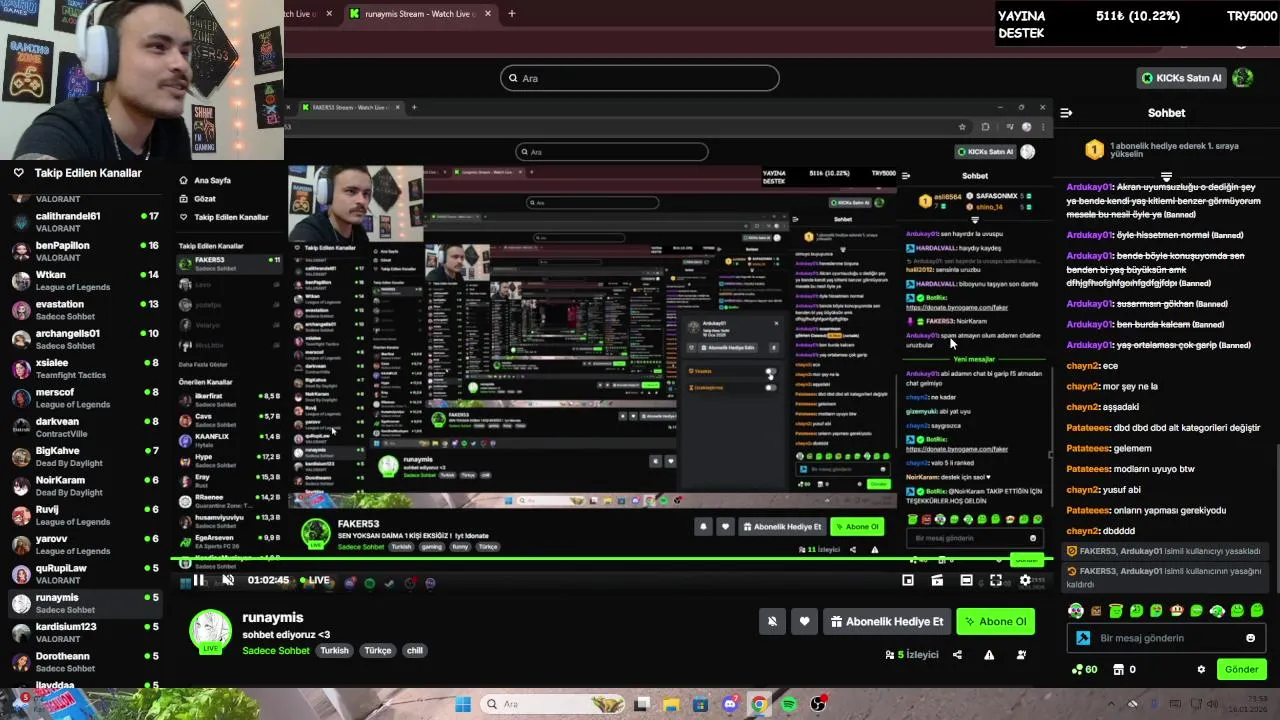Open kardisium123 channel in sidebar

tap(83, 633)
